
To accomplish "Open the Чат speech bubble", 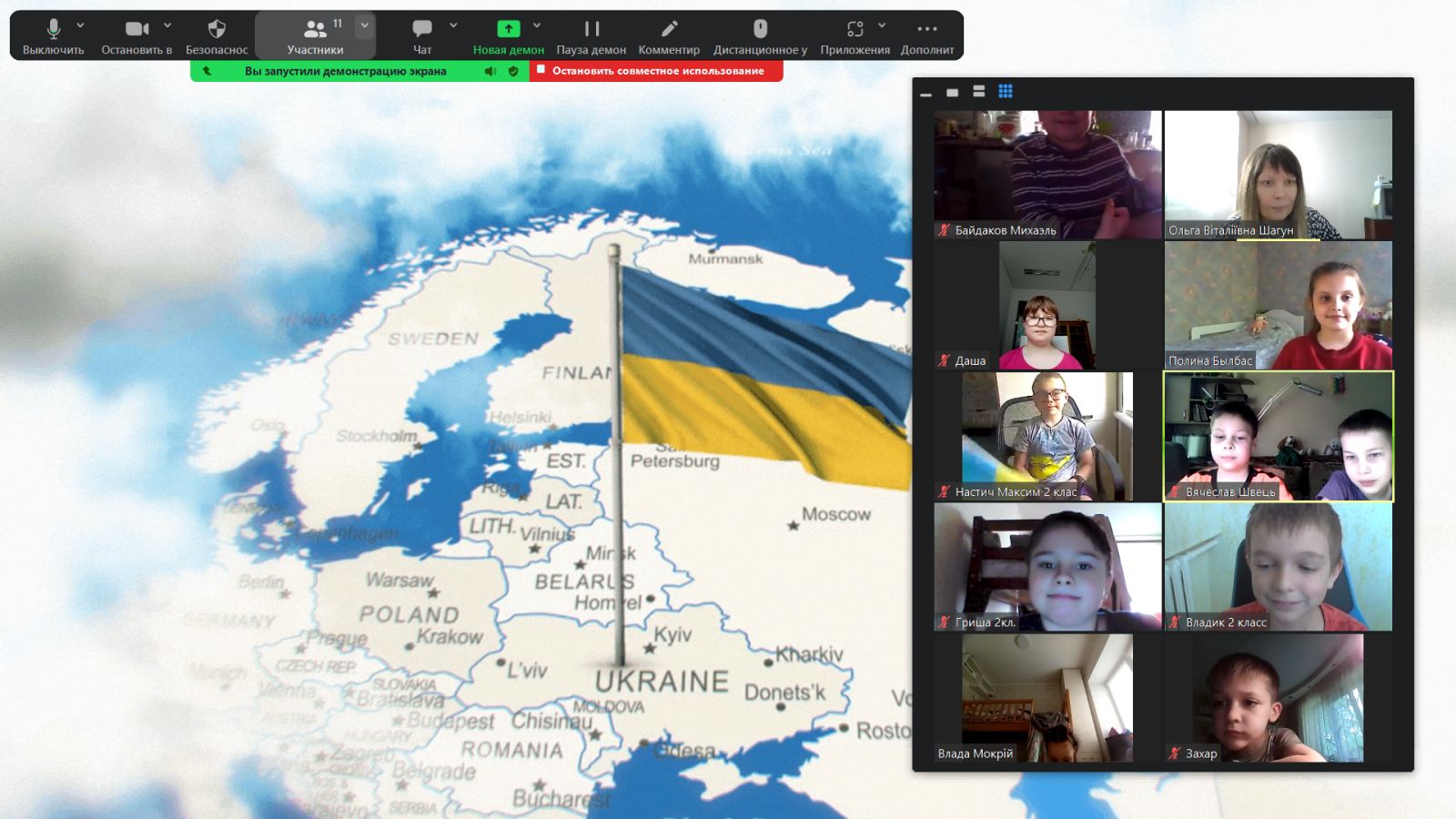I will point(422,29).
